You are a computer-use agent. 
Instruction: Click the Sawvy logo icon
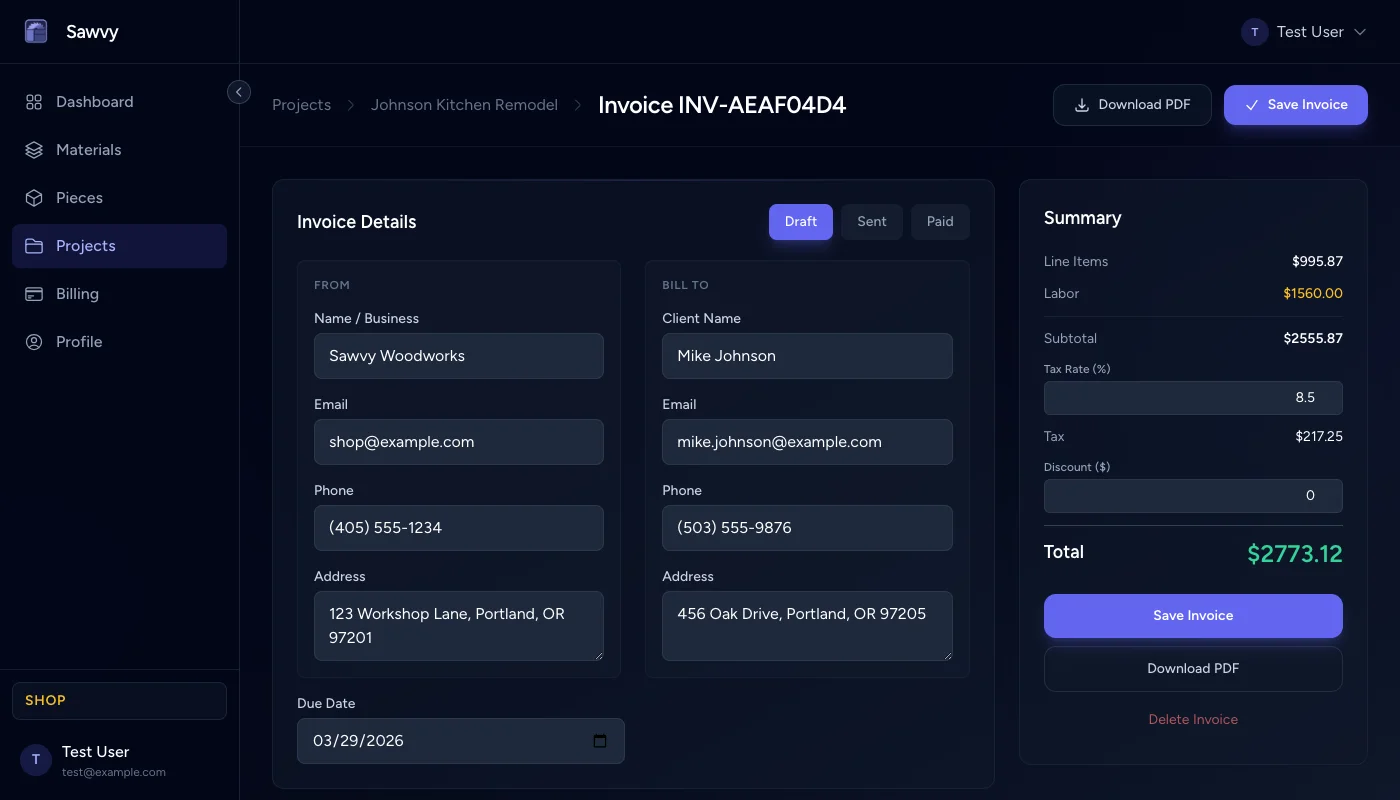tap(36, 31)
